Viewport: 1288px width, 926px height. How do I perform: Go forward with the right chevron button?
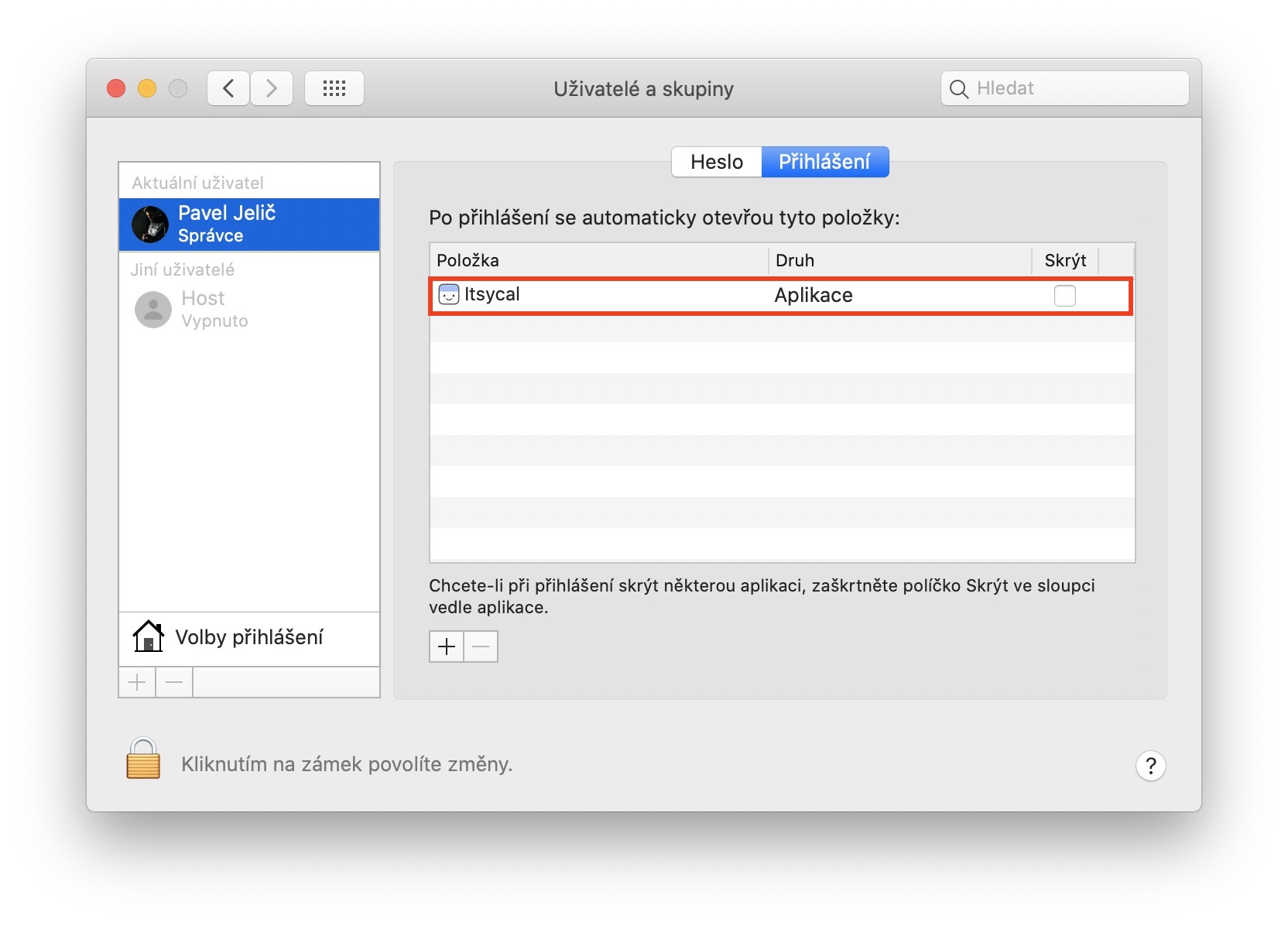click(x=272, y=88)
